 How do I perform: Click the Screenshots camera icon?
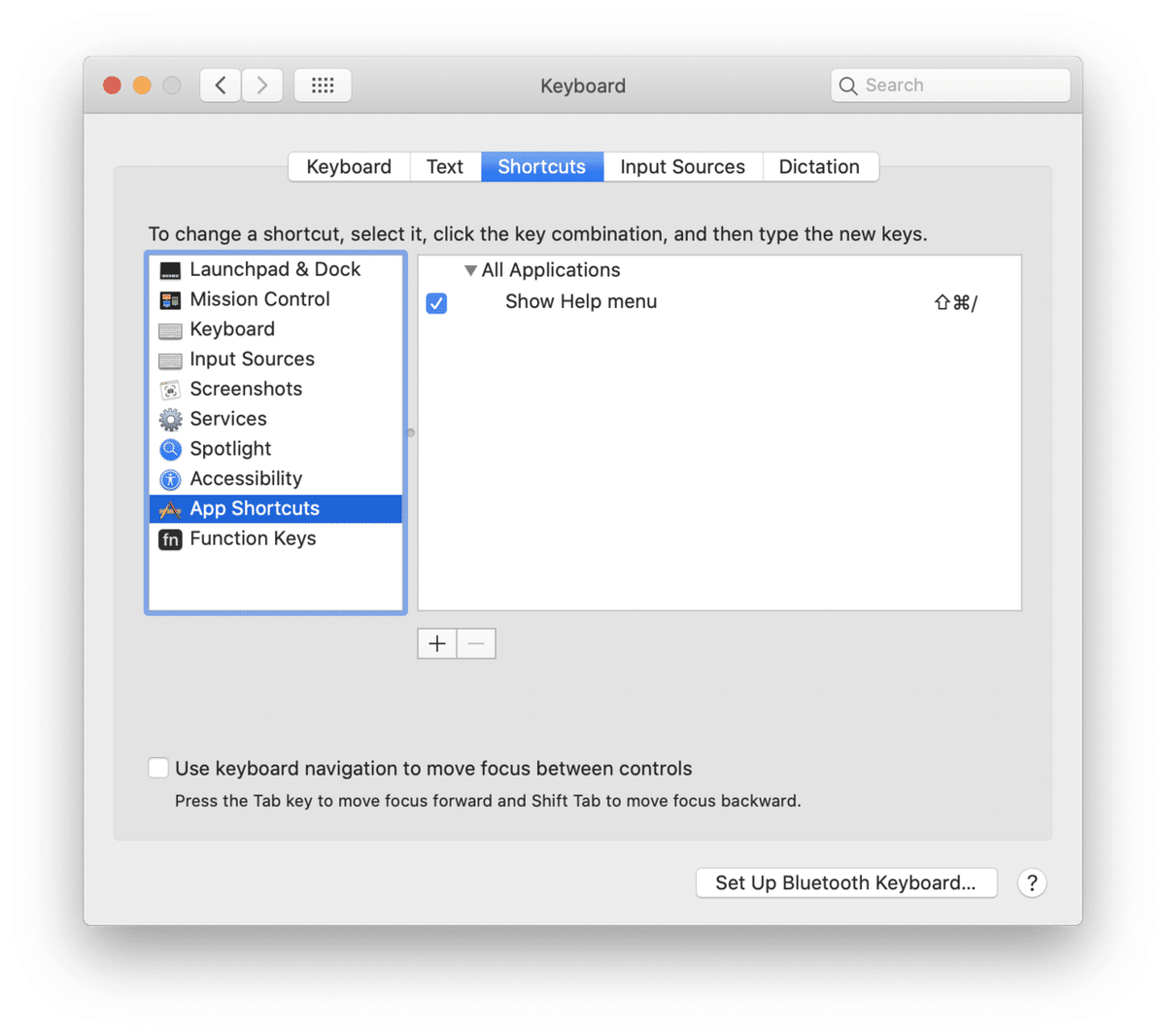click(169, 389)
